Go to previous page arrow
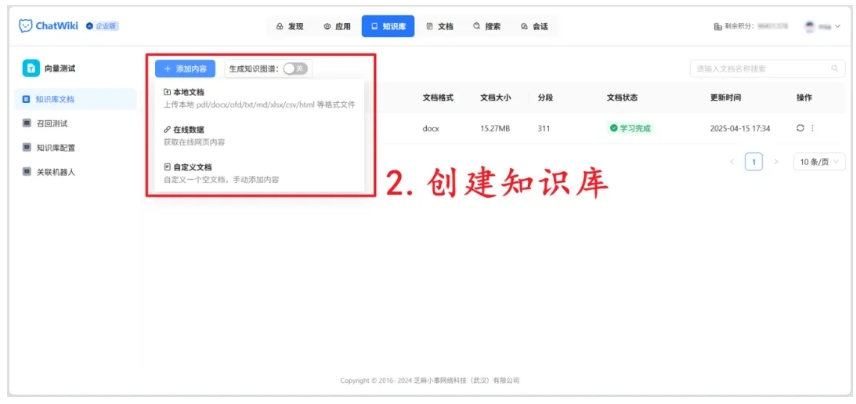Viewport: 856px width, 404px height. click(x=733, y=162)
